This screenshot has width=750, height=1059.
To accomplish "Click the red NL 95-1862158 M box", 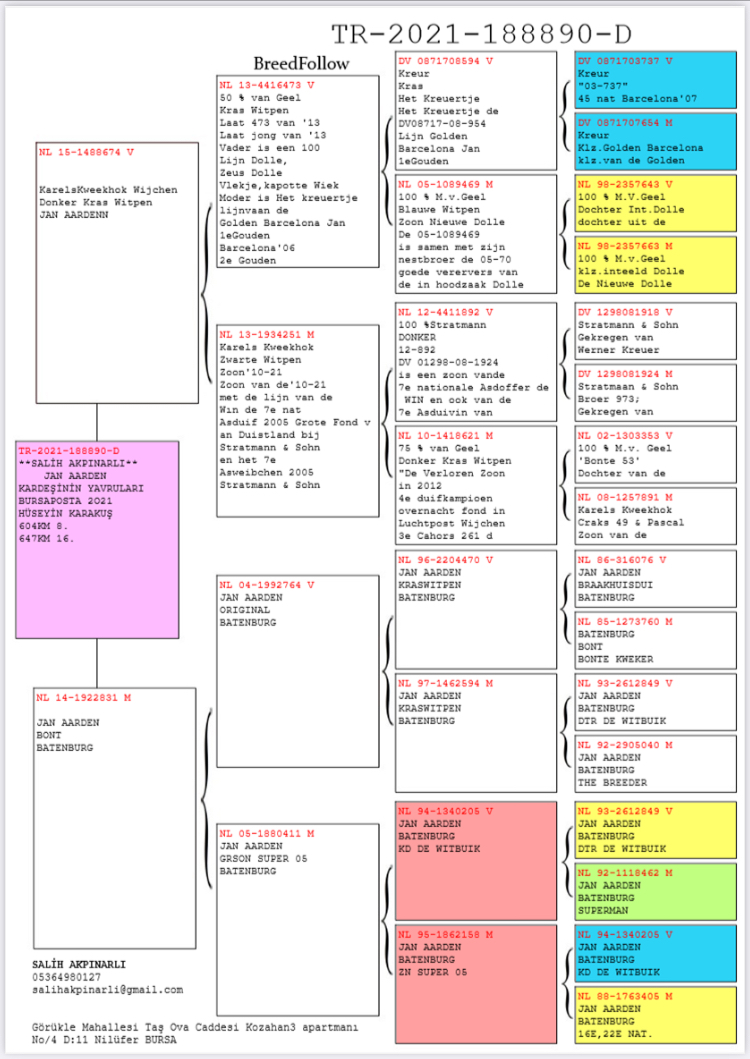I will [476, 984].
